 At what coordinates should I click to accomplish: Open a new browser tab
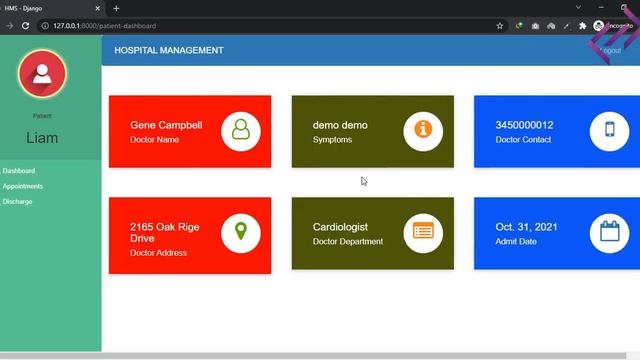(116, 8)
